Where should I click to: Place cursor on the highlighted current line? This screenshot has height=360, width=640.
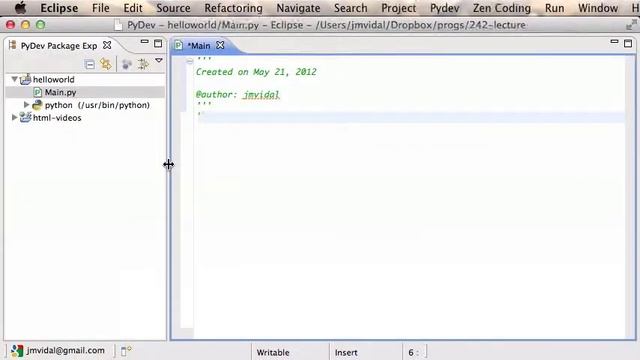409,117
